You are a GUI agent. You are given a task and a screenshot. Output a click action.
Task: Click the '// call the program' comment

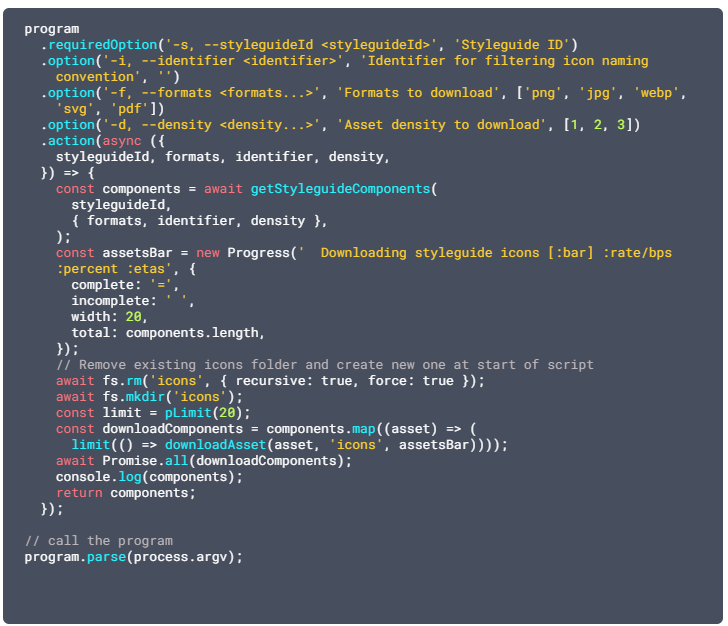click(98, 541)
